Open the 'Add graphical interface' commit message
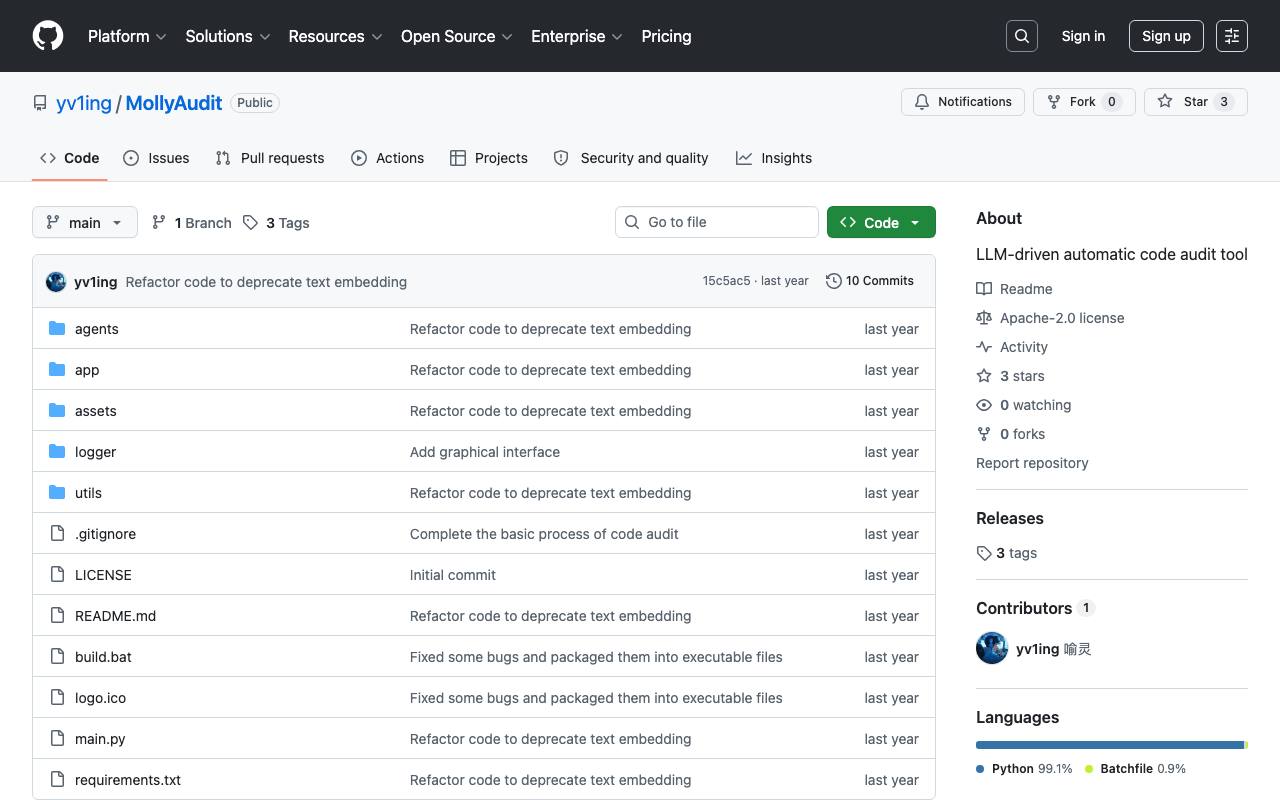 pos(485,452)
